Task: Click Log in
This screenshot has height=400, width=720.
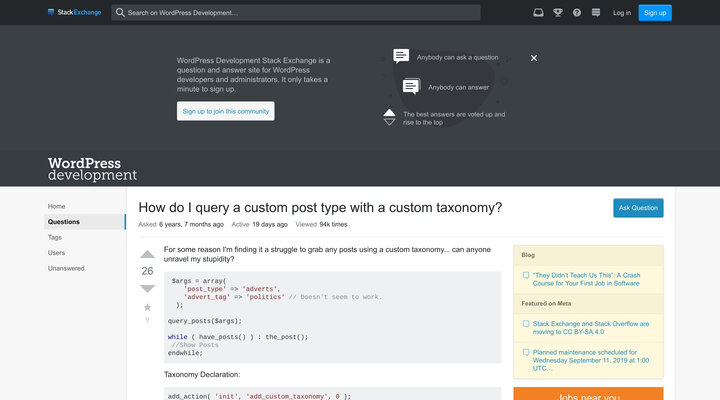Action: [x=622, y=13]
